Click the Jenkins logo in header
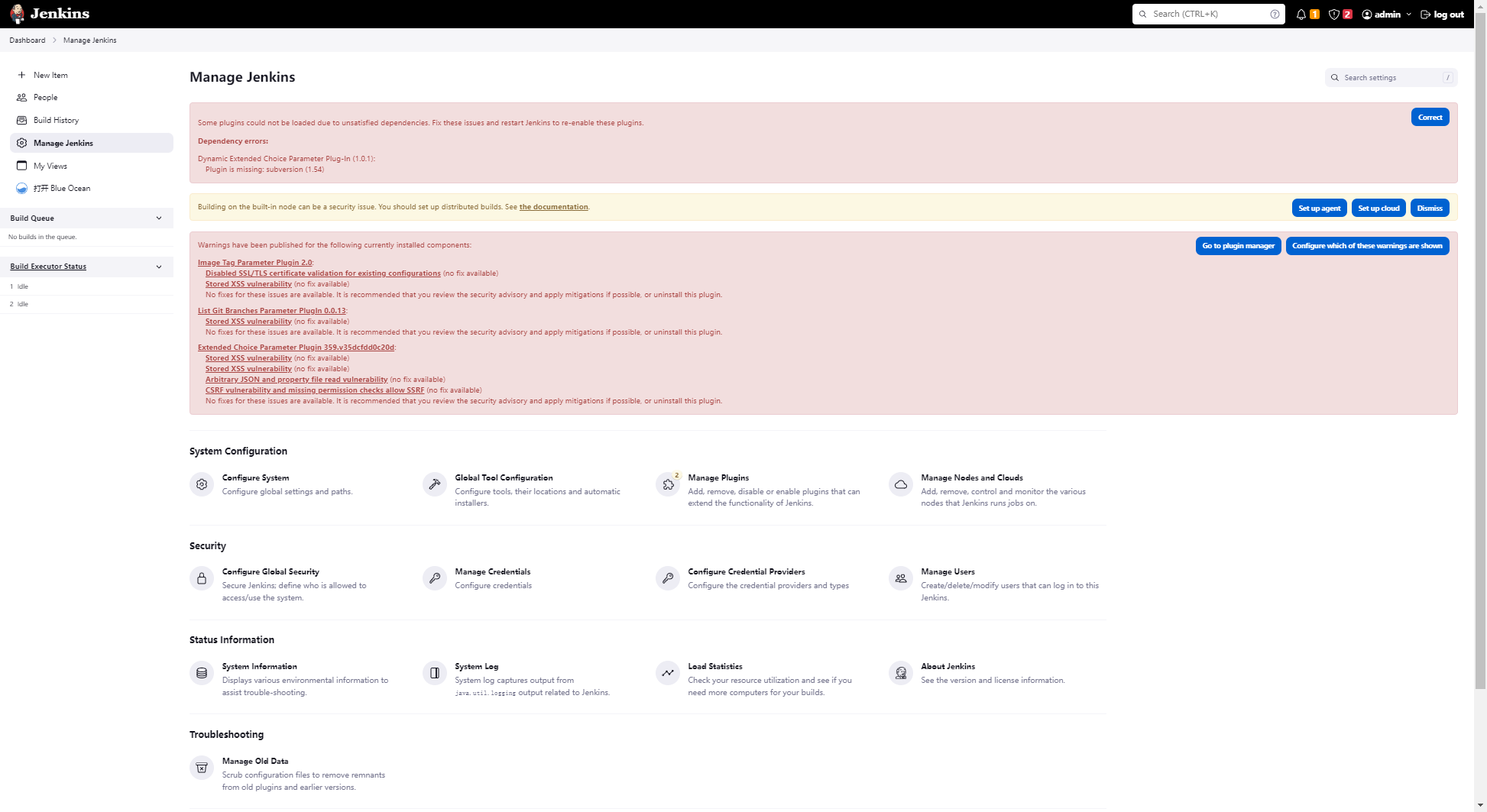1487x812 pixels. [50, 14]
